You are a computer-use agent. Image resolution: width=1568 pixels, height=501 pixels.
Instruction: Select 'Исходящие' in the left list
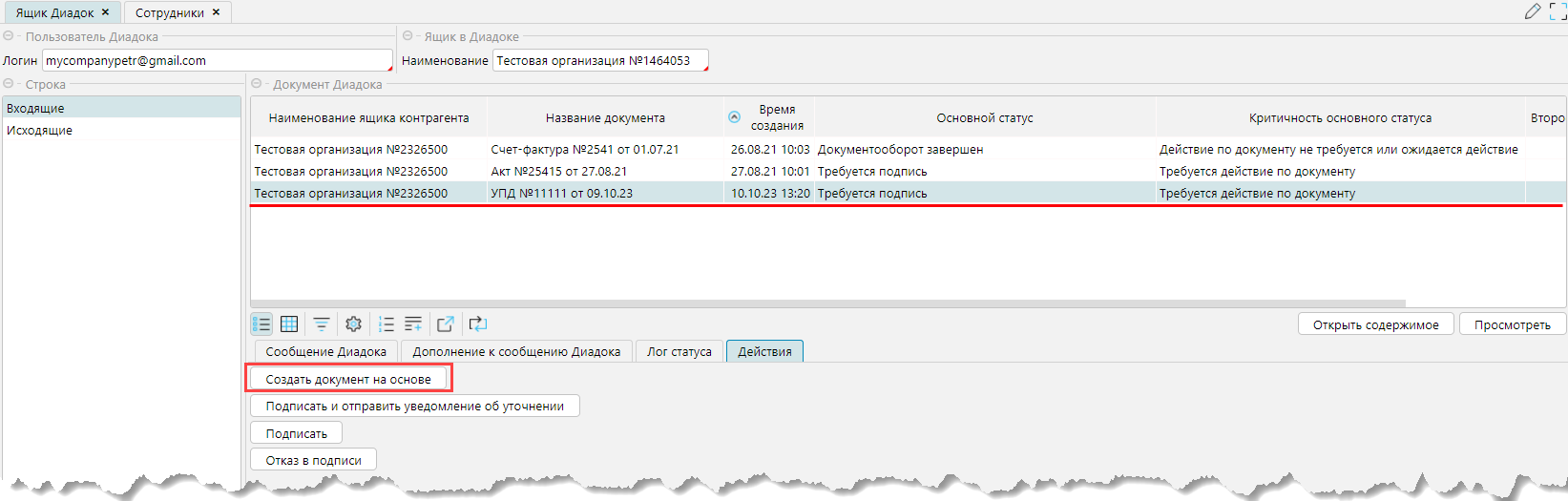click(40, 130)
